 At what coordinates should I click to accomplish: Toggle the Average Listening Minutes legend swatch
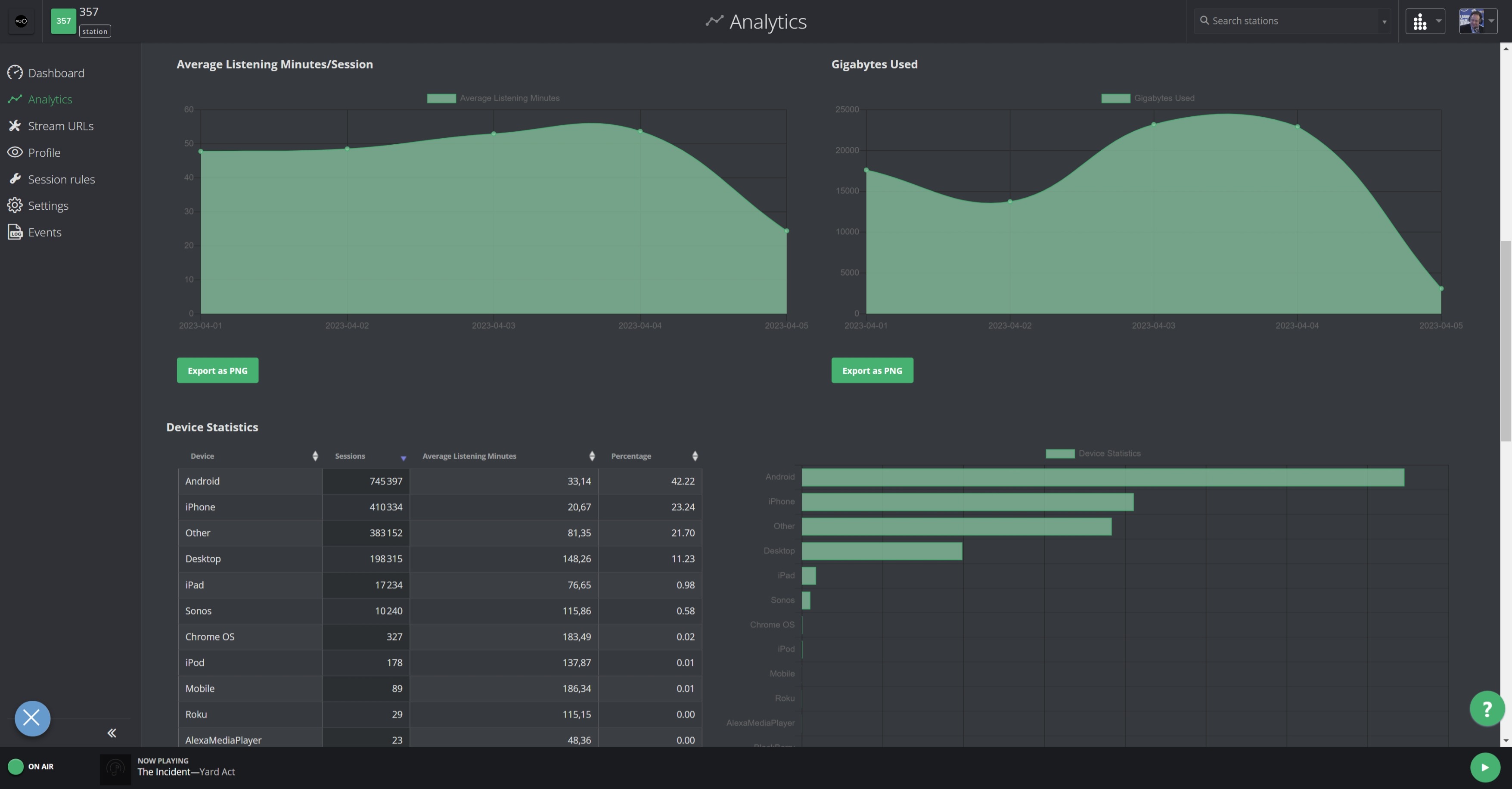click(441, 98)
